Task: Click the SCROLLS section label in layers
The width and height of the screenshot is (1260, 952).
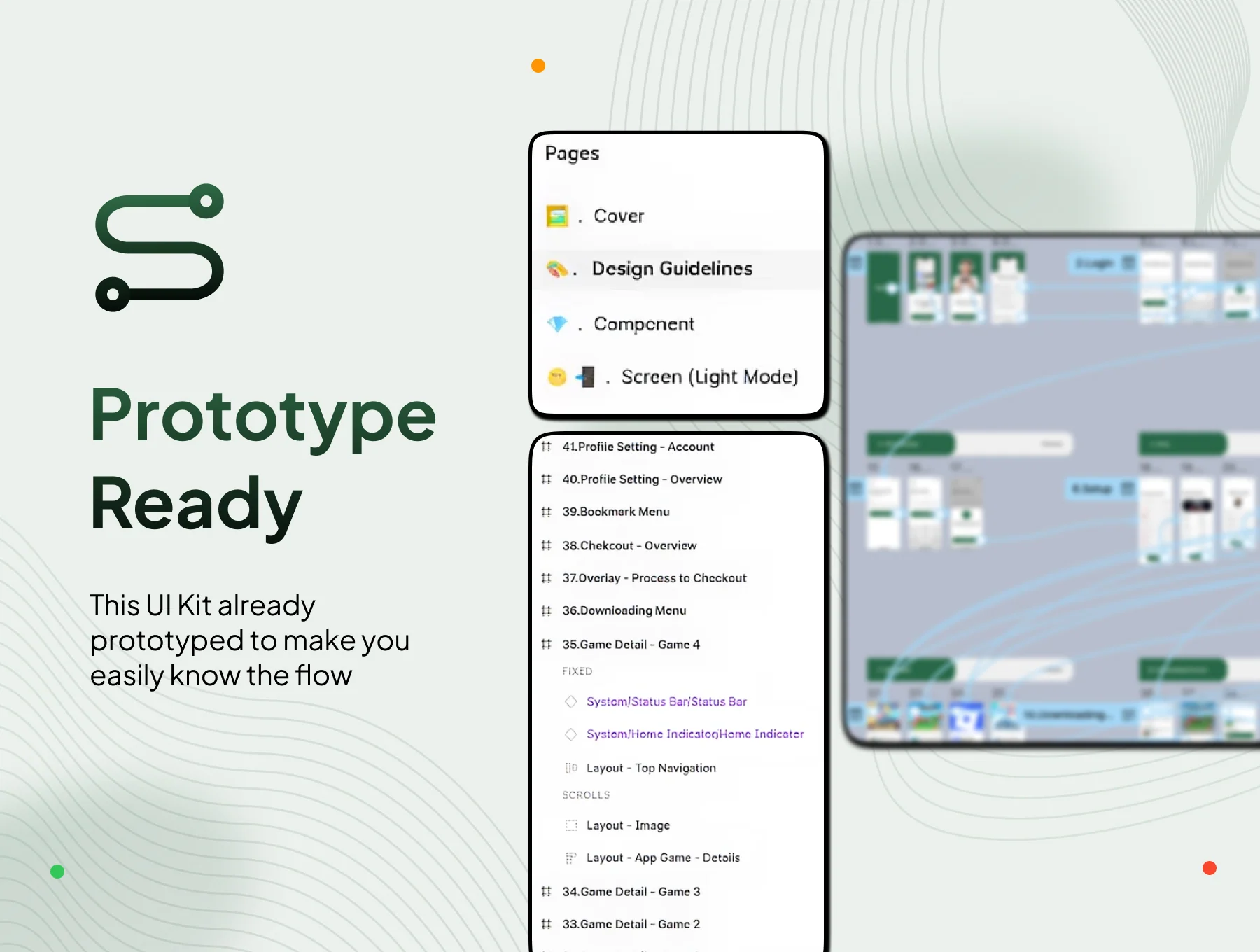Action: point(586,795)
